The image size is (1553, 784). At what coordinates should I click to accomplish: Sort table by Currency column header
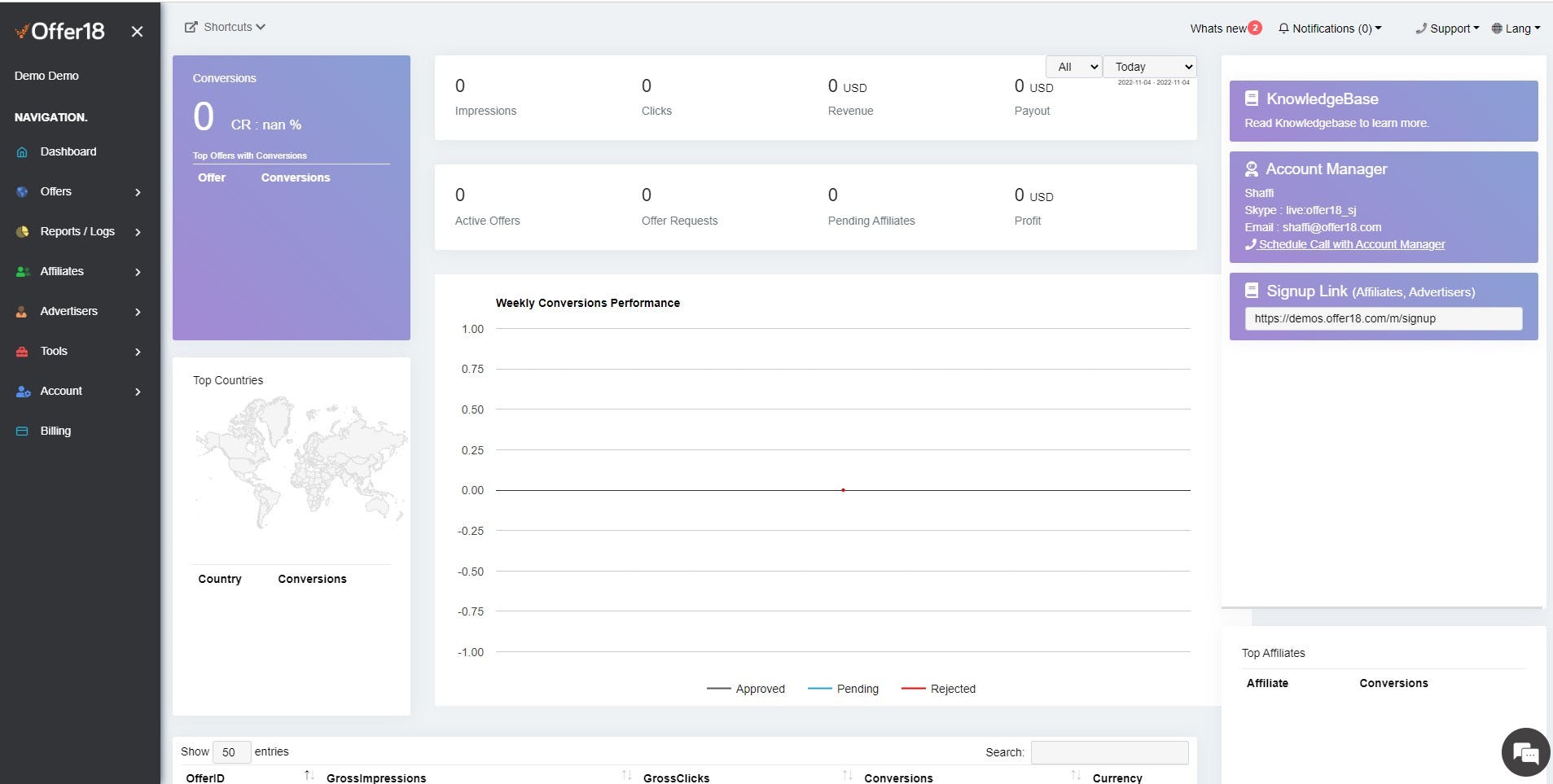(1117, 778)
